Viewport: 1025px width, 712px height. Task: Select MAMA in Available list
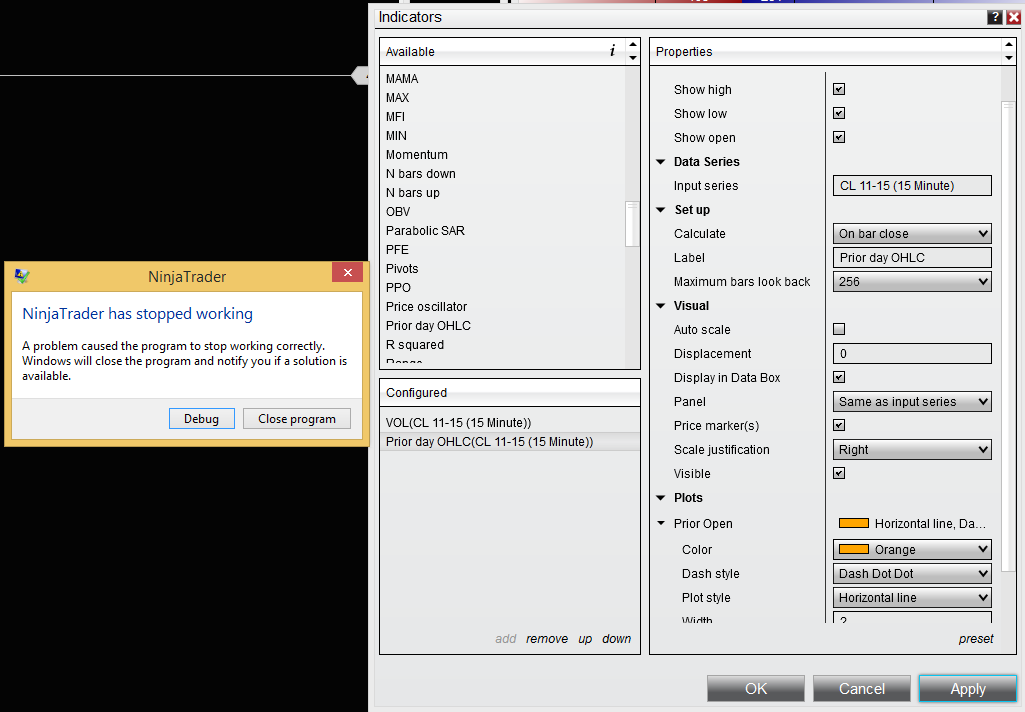click(402, 78)
